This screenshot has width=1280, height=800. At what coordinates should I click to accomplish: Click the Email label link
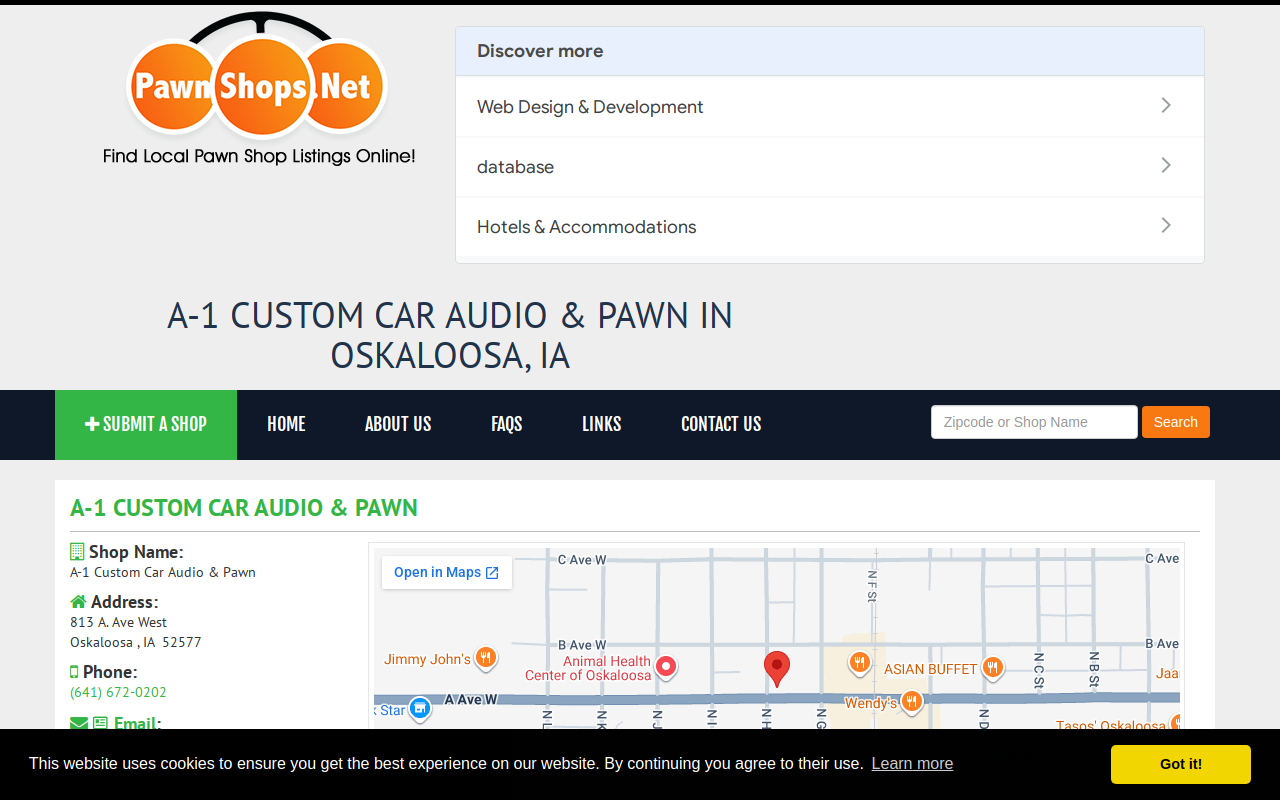(x=137, y=723)
